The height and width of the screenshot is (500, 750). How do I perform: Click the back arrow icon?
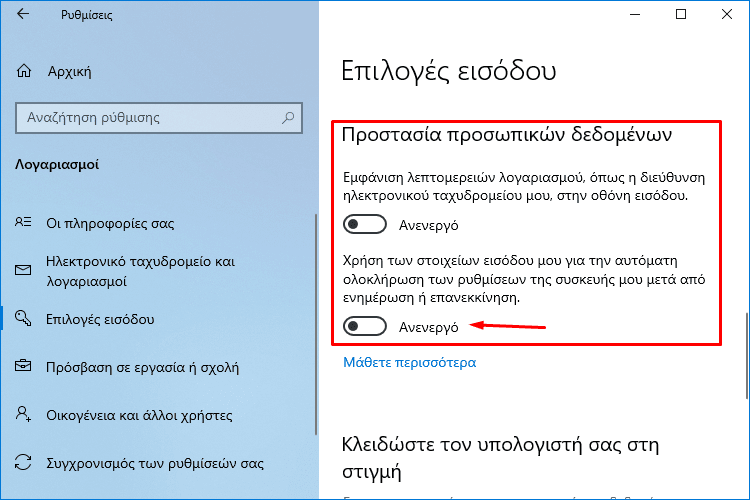[23, 14]
